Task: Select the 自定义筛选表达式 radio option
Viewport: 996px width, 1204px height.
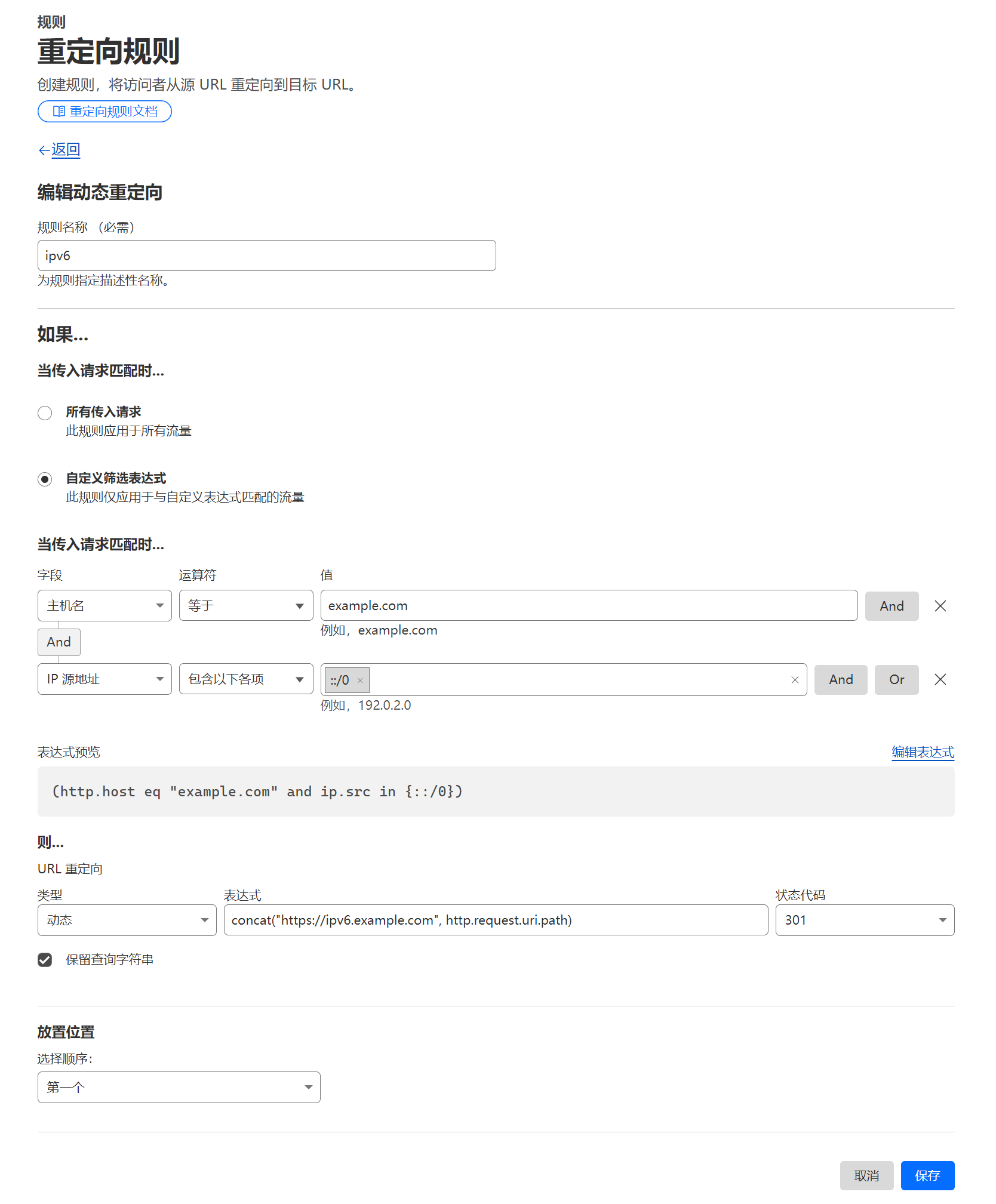Action: click(x=45, y=479)
